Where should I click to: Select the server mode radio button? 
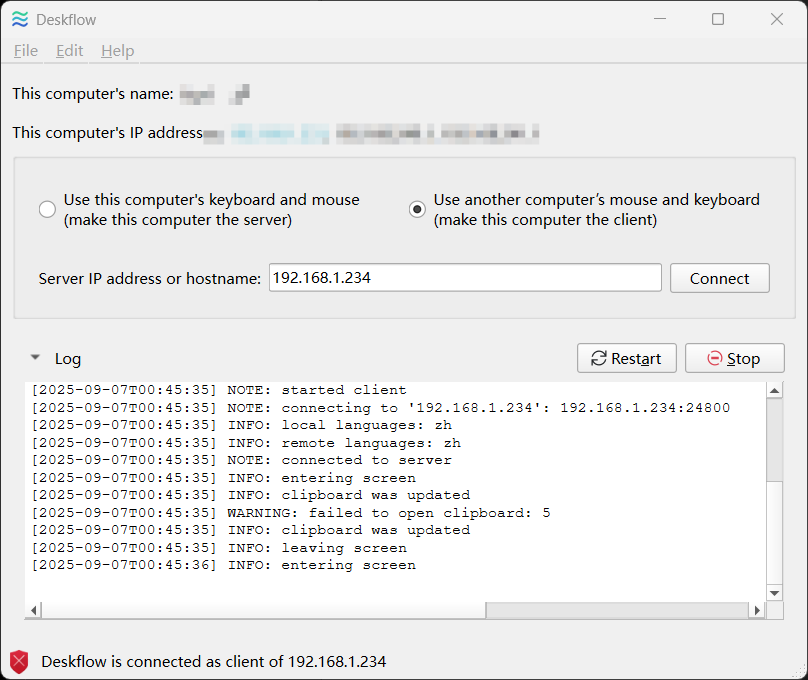(x=47, y=209)
